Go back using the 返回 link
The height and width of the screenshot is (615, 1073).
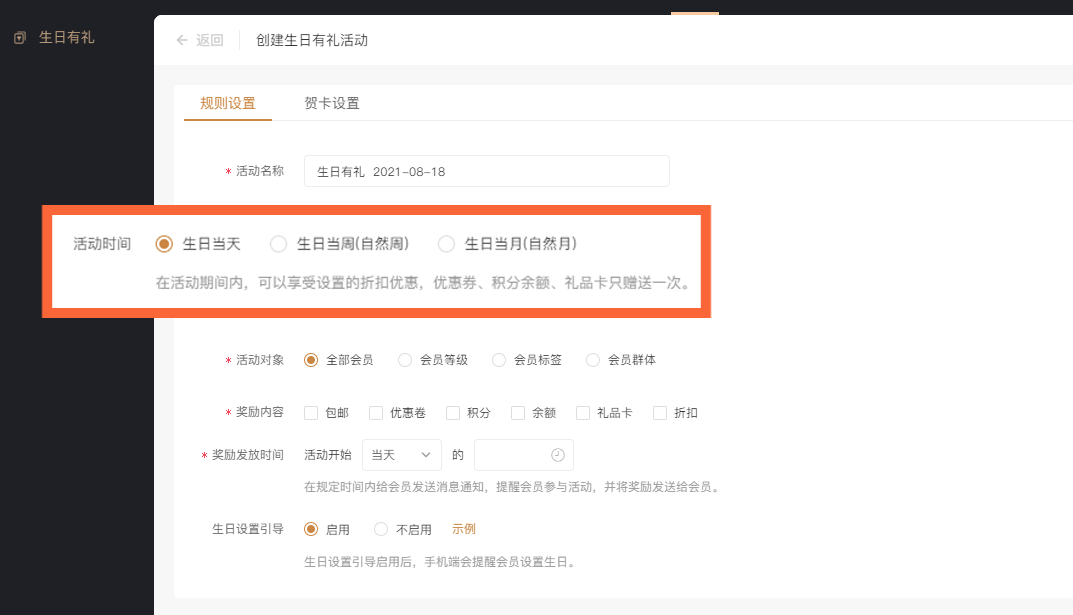209,40
